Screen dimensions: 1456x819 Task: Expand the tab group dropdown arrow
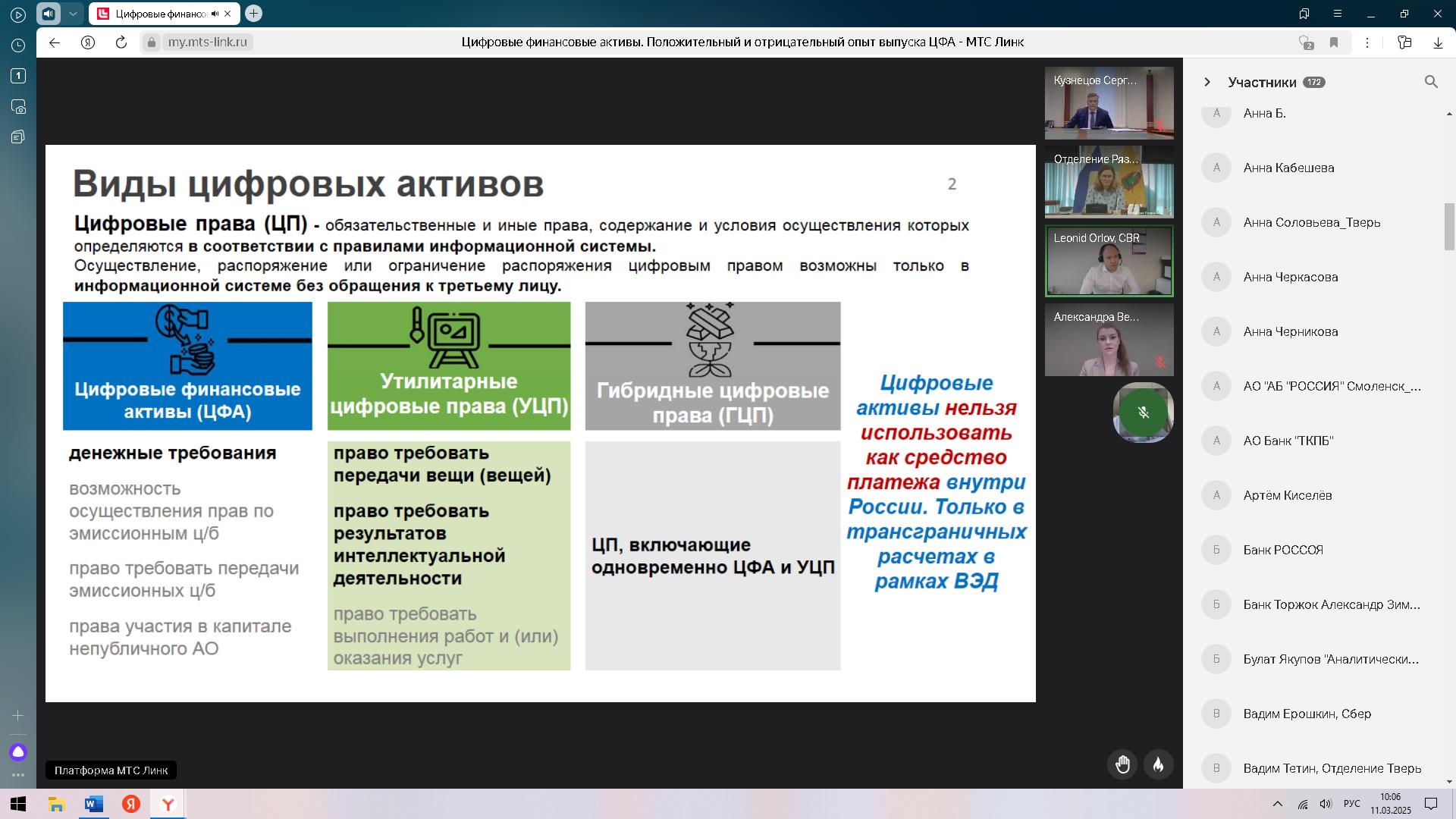point(73,14)
